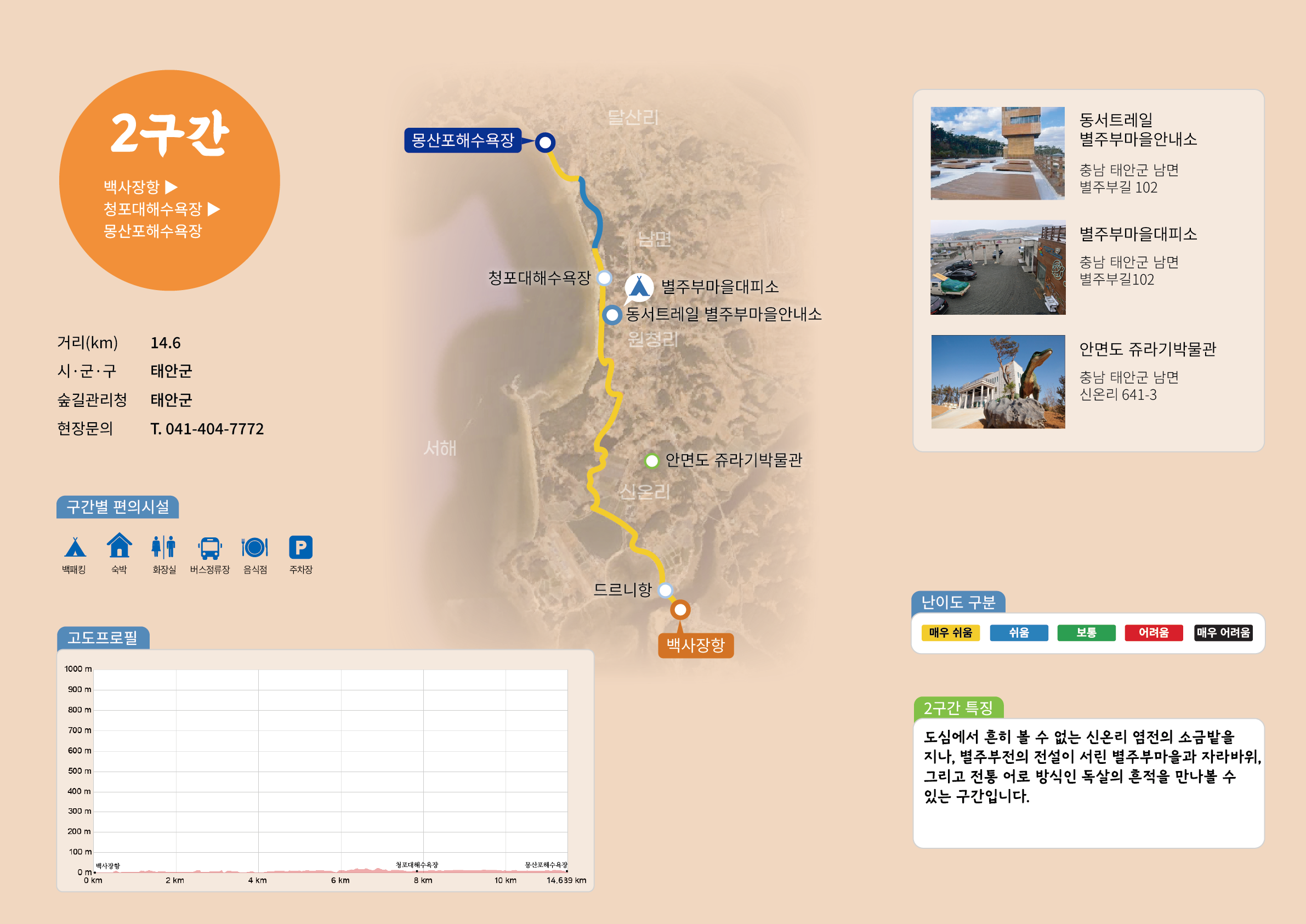This screenshot has width=1306, height=924.
Task: Click the 서해 sea label on map
Action: 440,449
